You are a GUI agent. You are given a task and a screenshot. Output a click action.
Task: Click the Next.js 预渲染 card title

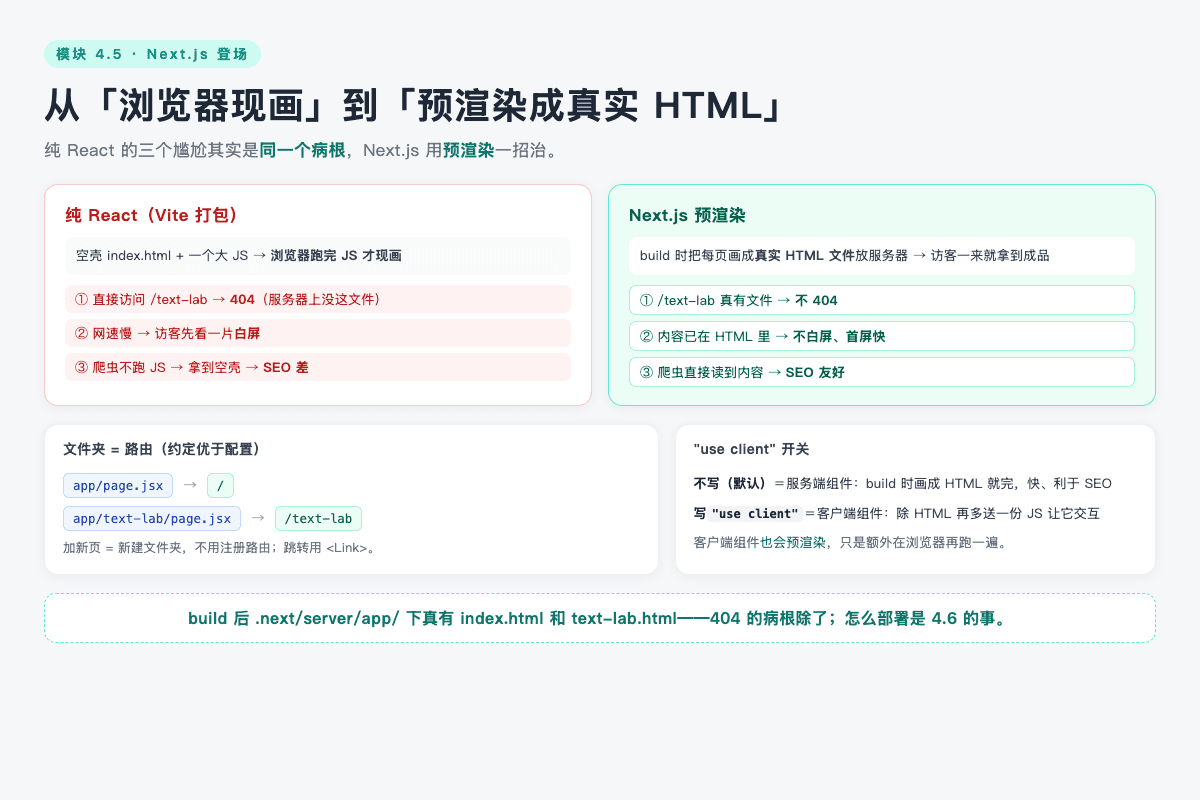(x=687, y=215)
